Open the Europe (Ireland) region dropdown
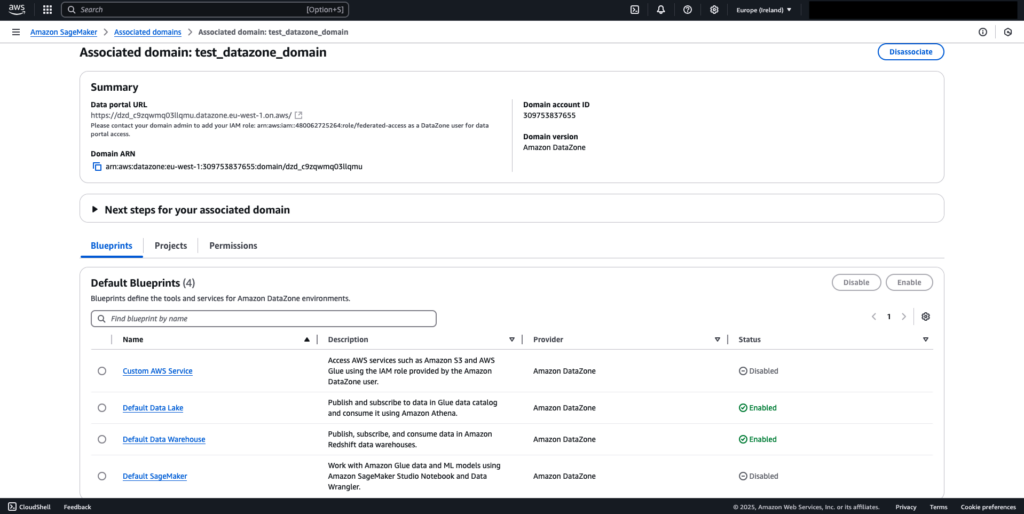This screenshot has height=514, width=1024. click(763, 10)
